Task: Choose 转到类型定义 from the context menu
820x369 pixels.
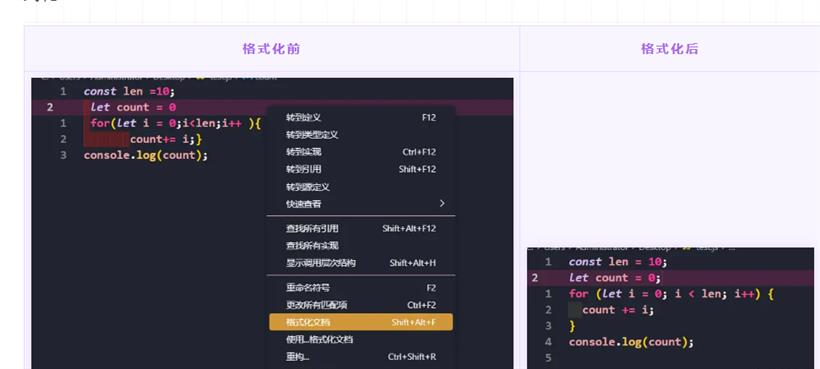Action: coord(361,135)
